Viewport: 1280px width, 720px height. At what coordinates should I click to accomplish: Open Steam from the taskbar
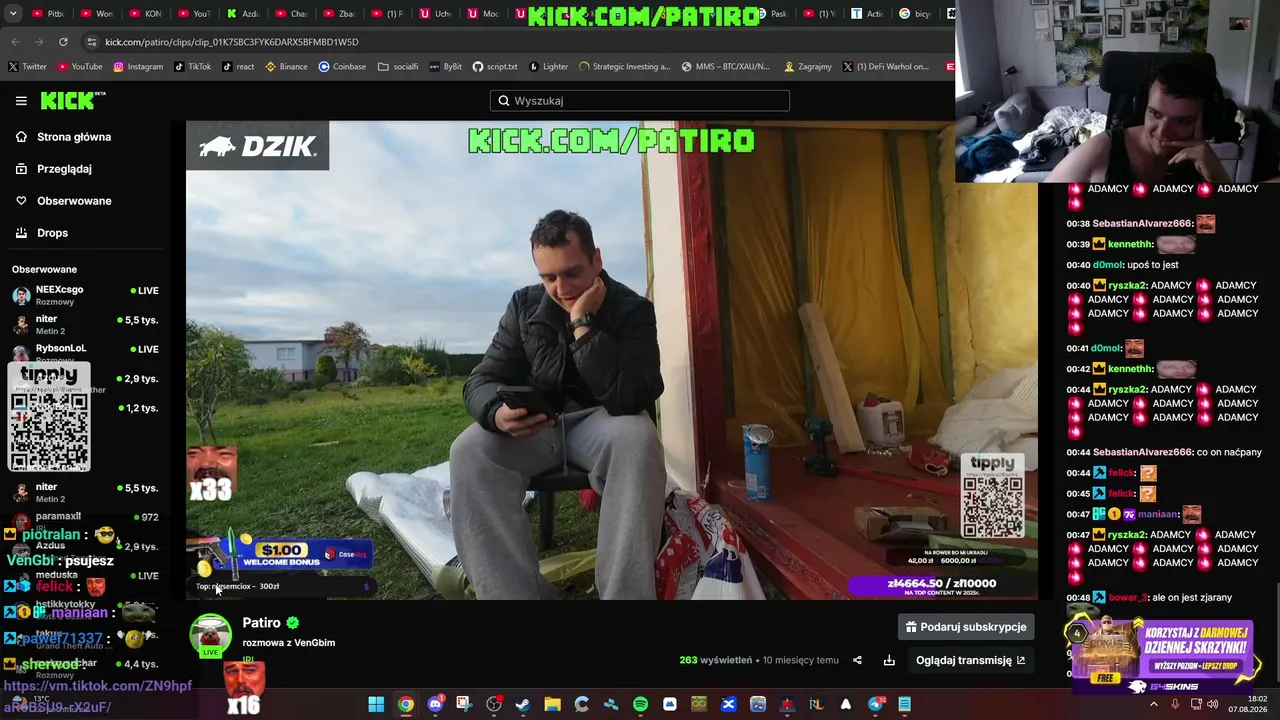point(523,705)
